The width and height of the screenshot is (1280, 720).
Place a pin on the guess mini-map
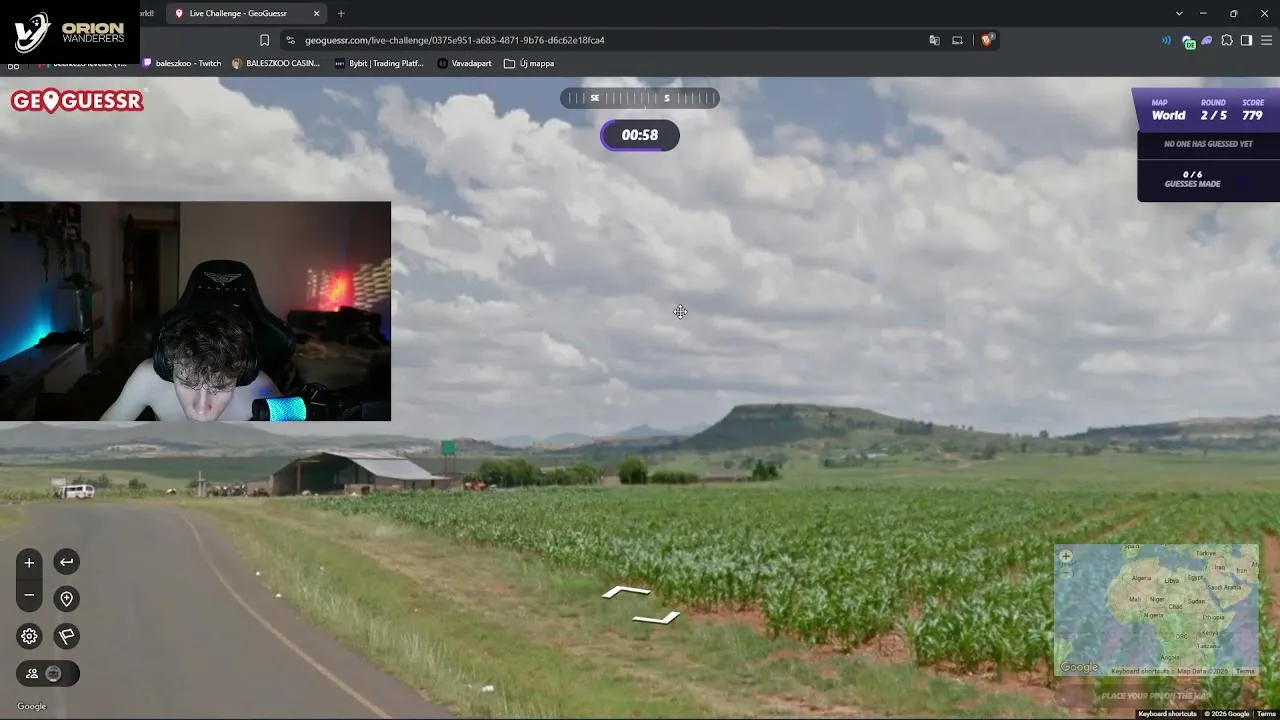coord(1157,610)
